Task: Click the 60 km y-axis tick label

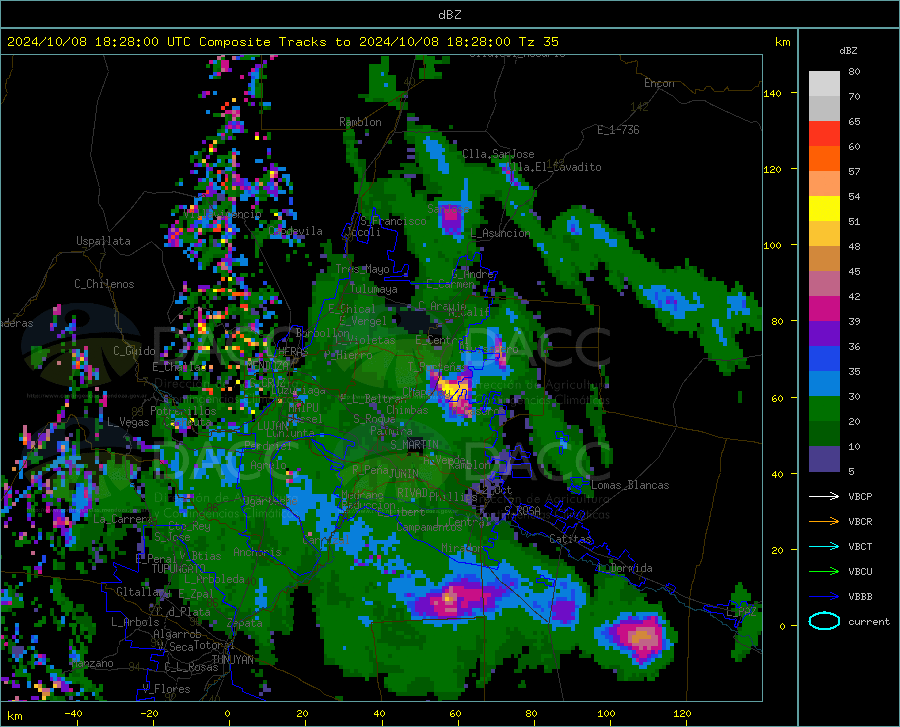Action: pos(777,398)
